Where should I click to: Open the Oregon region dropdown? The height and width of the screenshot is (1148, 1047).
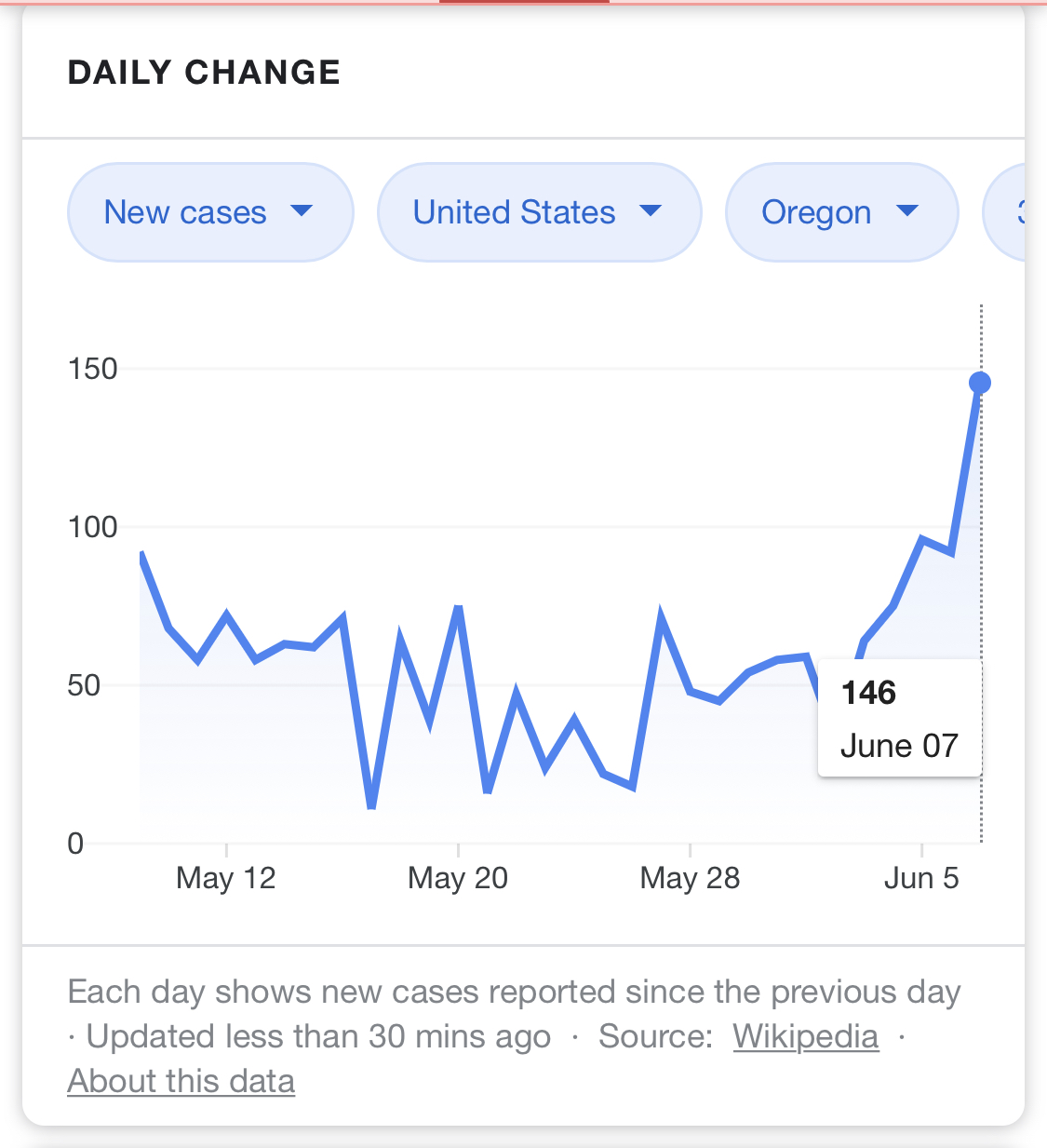coord(816,213)
